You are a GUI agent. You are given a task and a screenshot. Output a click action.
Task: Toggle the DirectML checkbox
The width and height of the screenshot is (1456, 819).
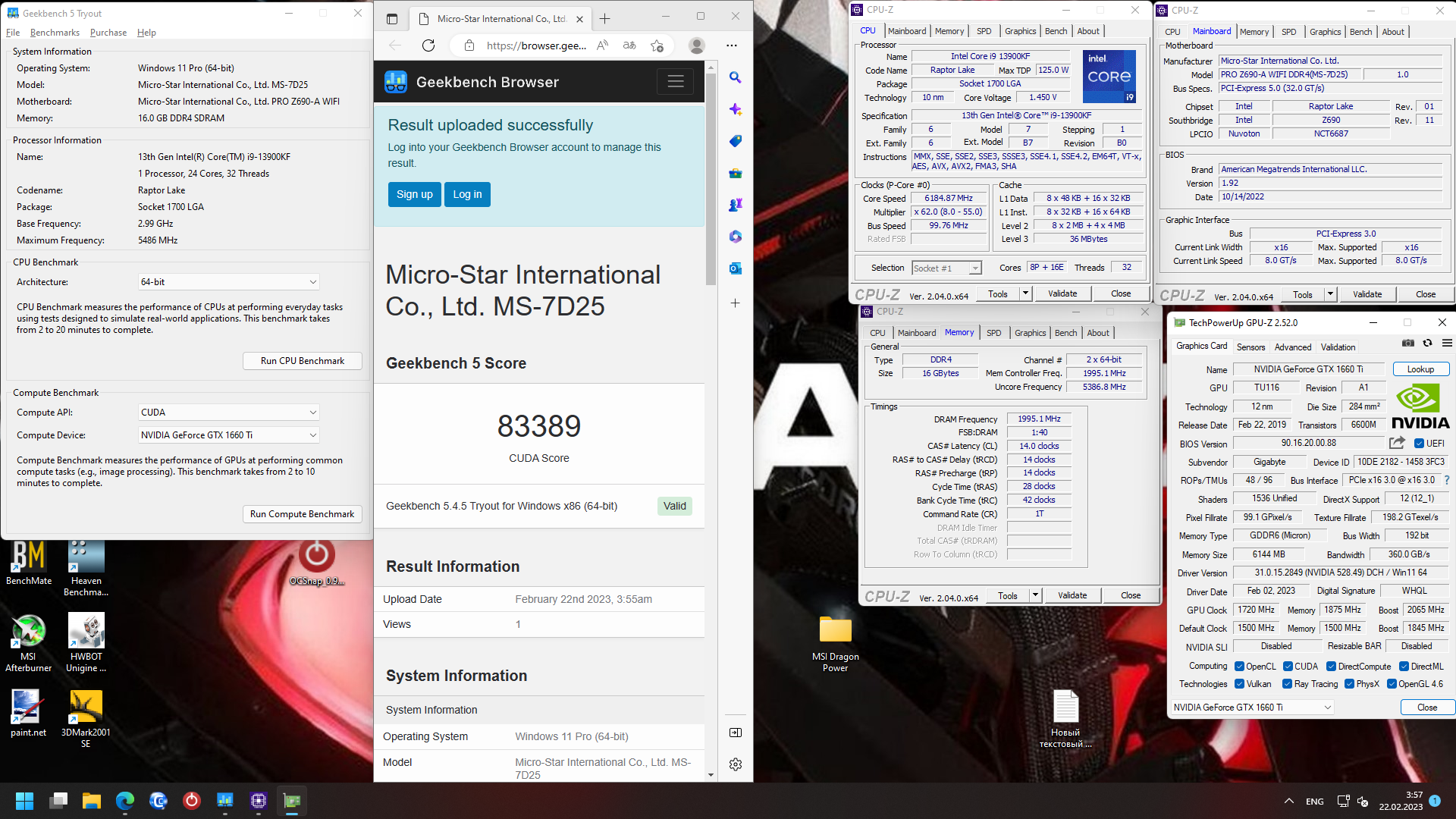[1404, 667]
